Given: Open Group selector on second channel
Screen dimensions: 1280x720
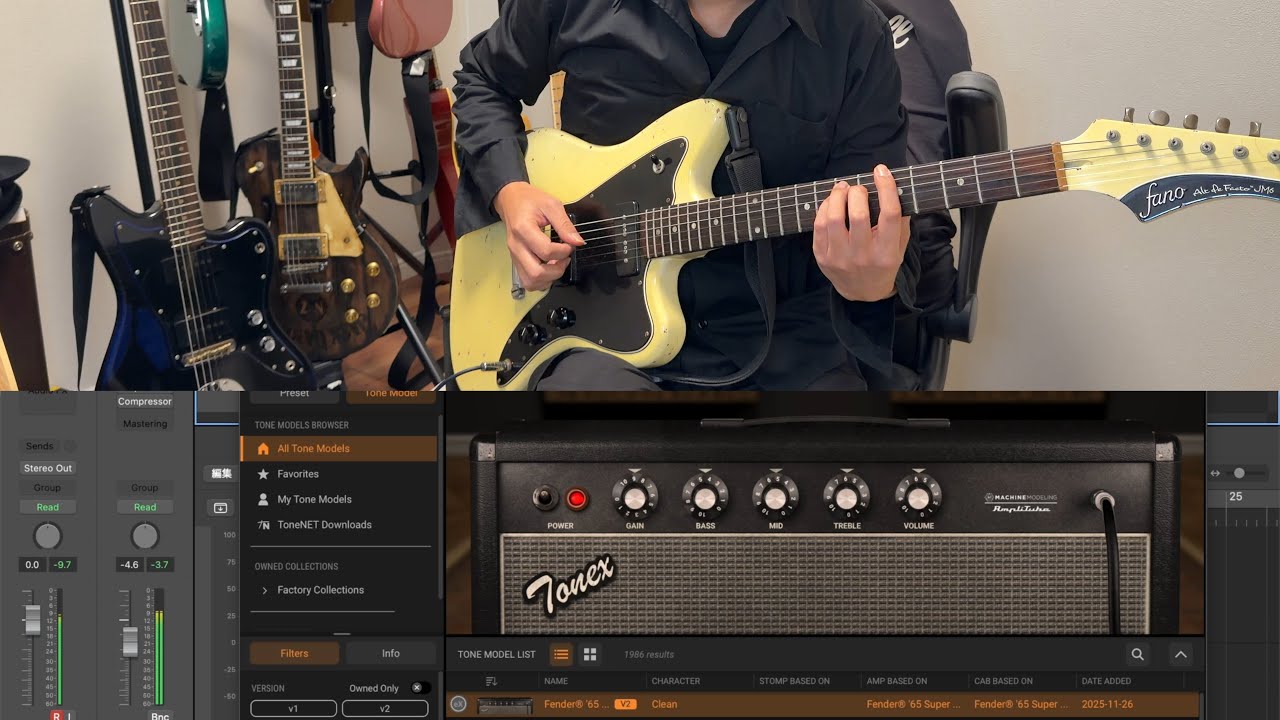Looking at the screenshot, I should [x=145, y=488].
